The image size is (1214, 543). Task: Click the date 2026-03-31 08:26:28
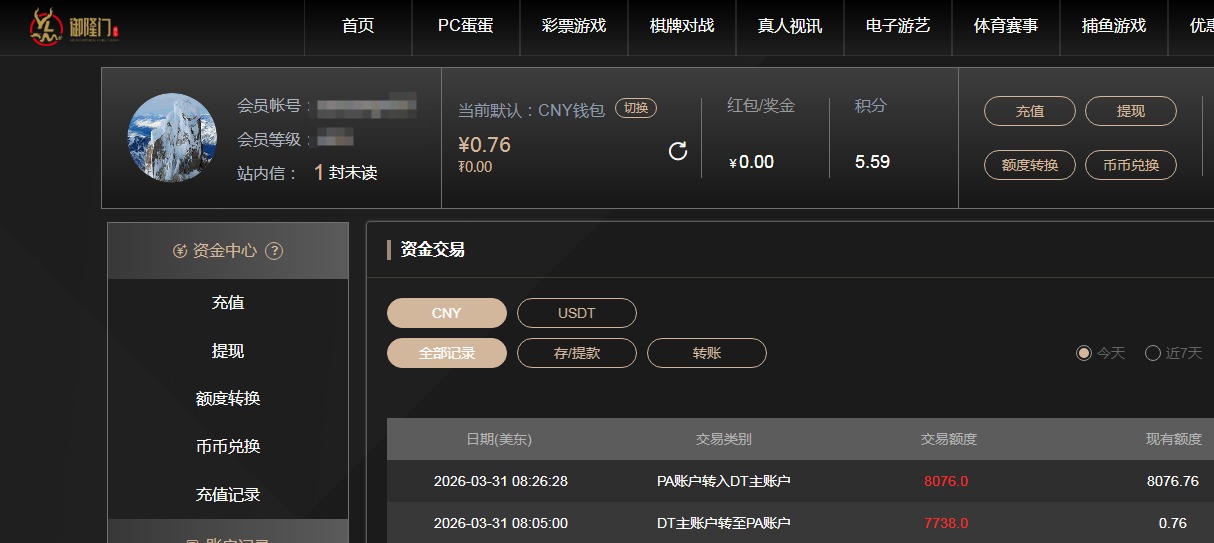(501, 481)
